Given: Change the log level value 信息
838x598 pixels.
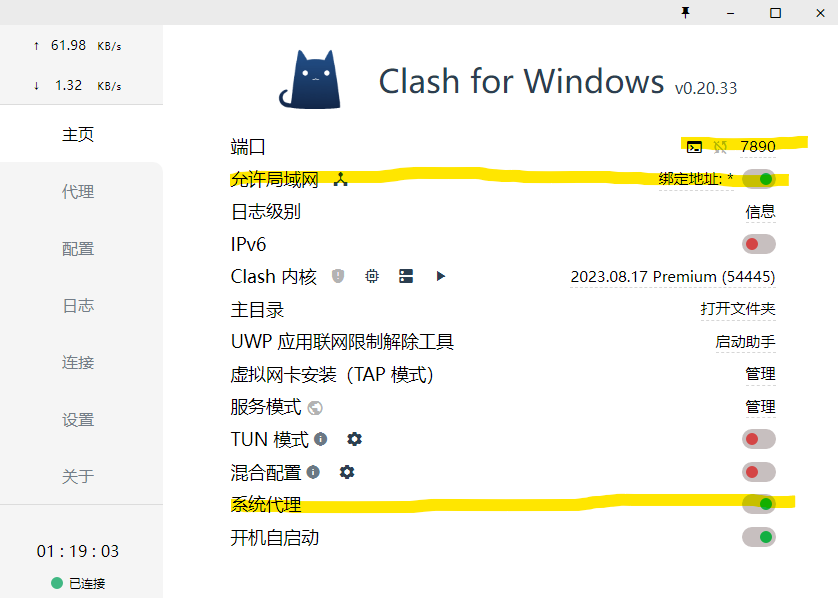Looking at the screenshot, I should tap(760, 212).
